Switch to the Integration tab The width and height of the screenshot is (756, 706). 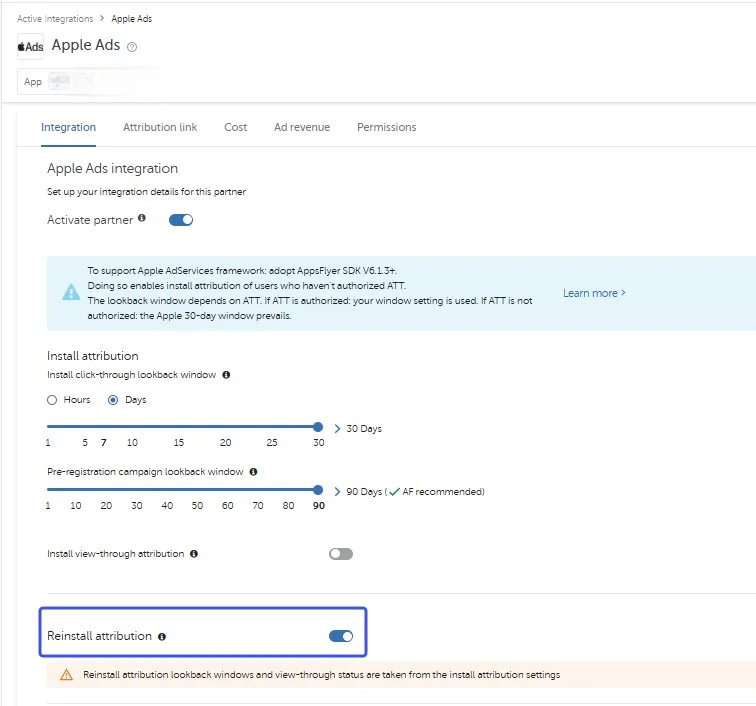(68, 127)
